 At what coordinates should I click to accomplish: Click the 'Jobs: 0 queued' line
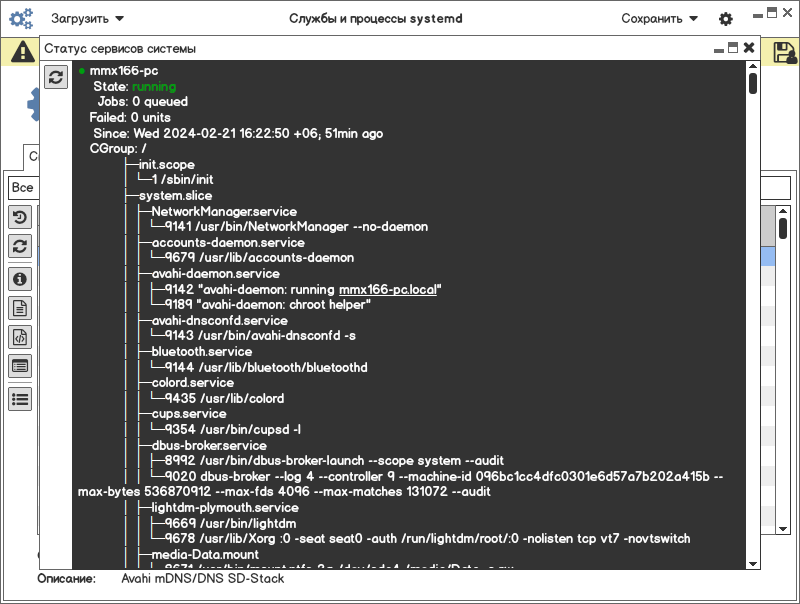point(143,102)
